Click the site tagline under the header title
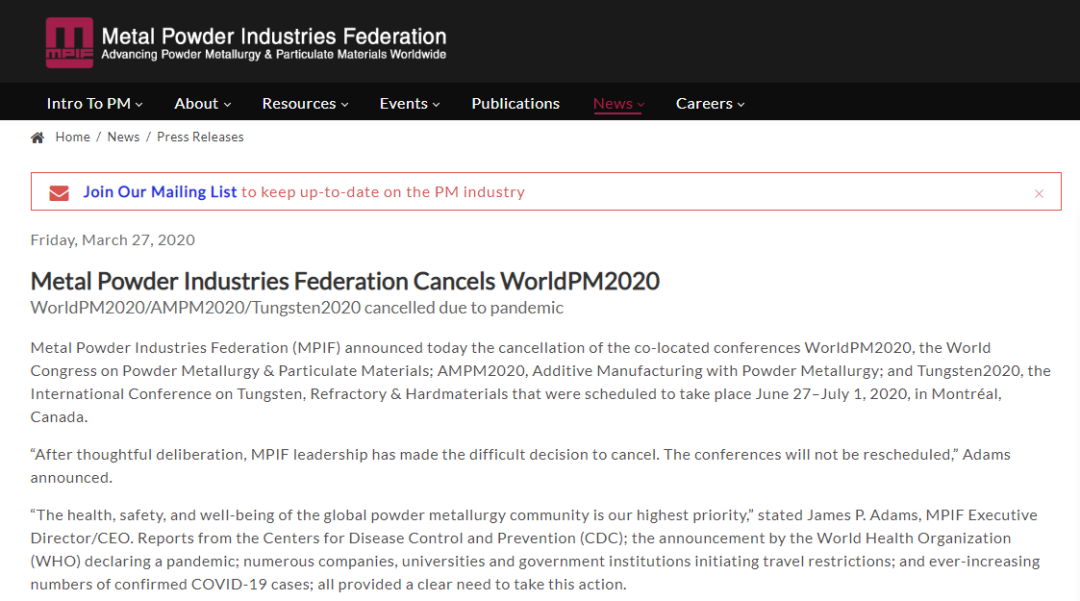The height and width of the screenshot is (601, 1080). [274, 55]
